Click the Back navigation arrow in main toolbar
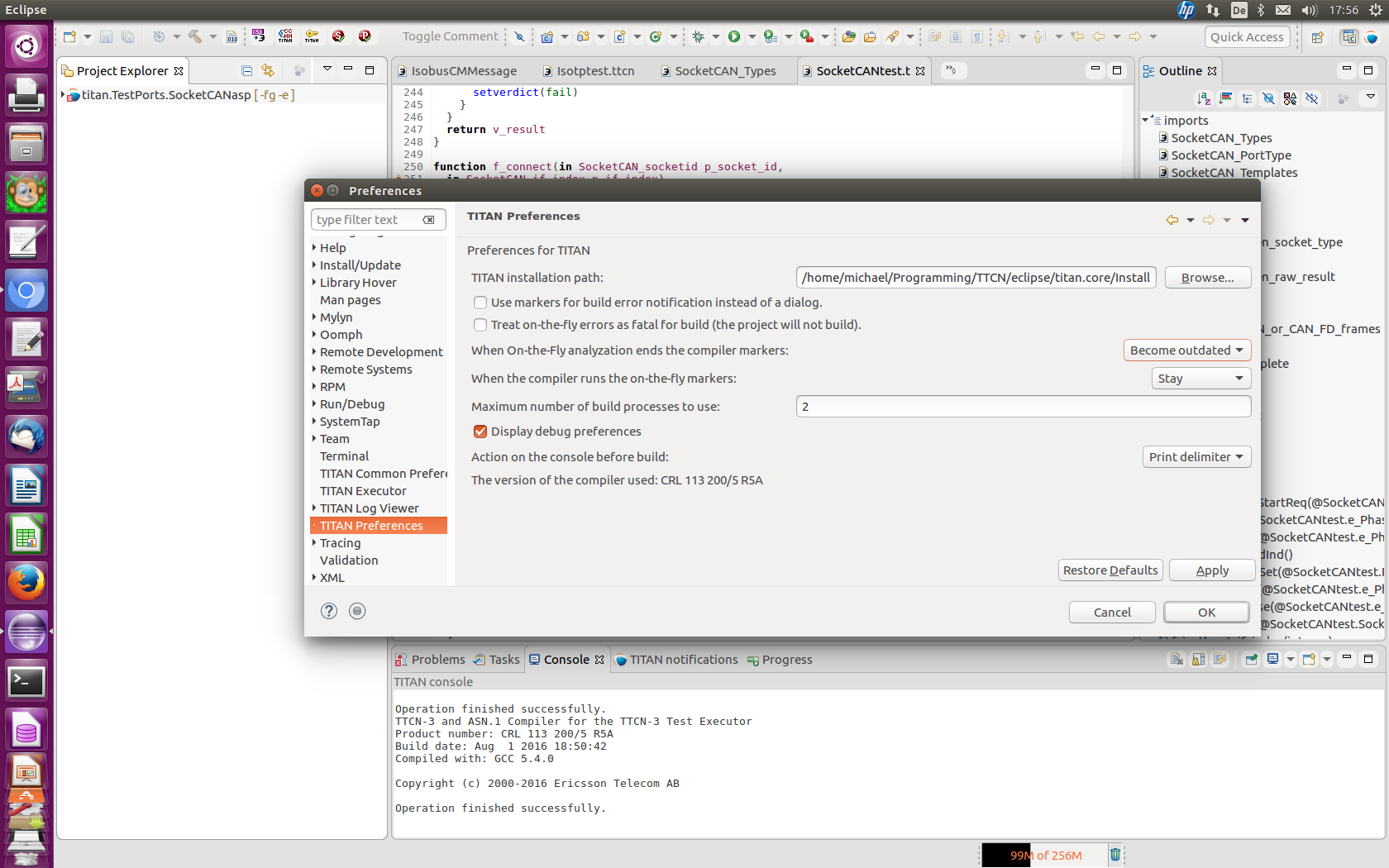This screenshot has height=868, width=1389. point(1099,36)
